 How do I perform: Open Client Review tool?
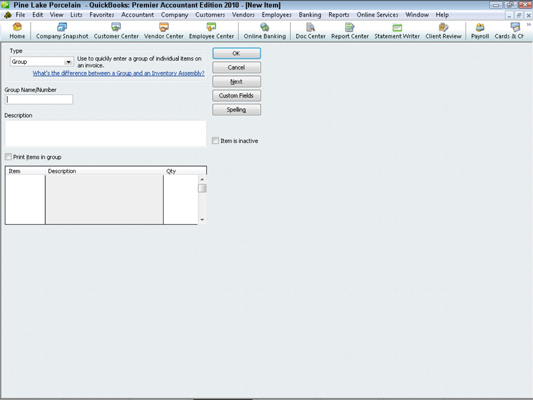coord(443,31)
